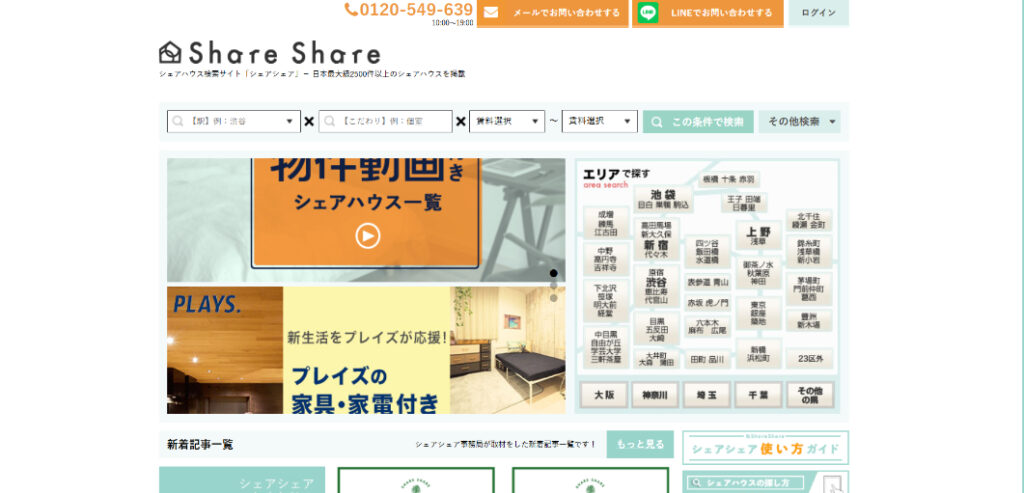The width and height of the screenshot is (1024, 493).
Task: Open the minimum rent dropdown
Action: (x=506, y=121)
